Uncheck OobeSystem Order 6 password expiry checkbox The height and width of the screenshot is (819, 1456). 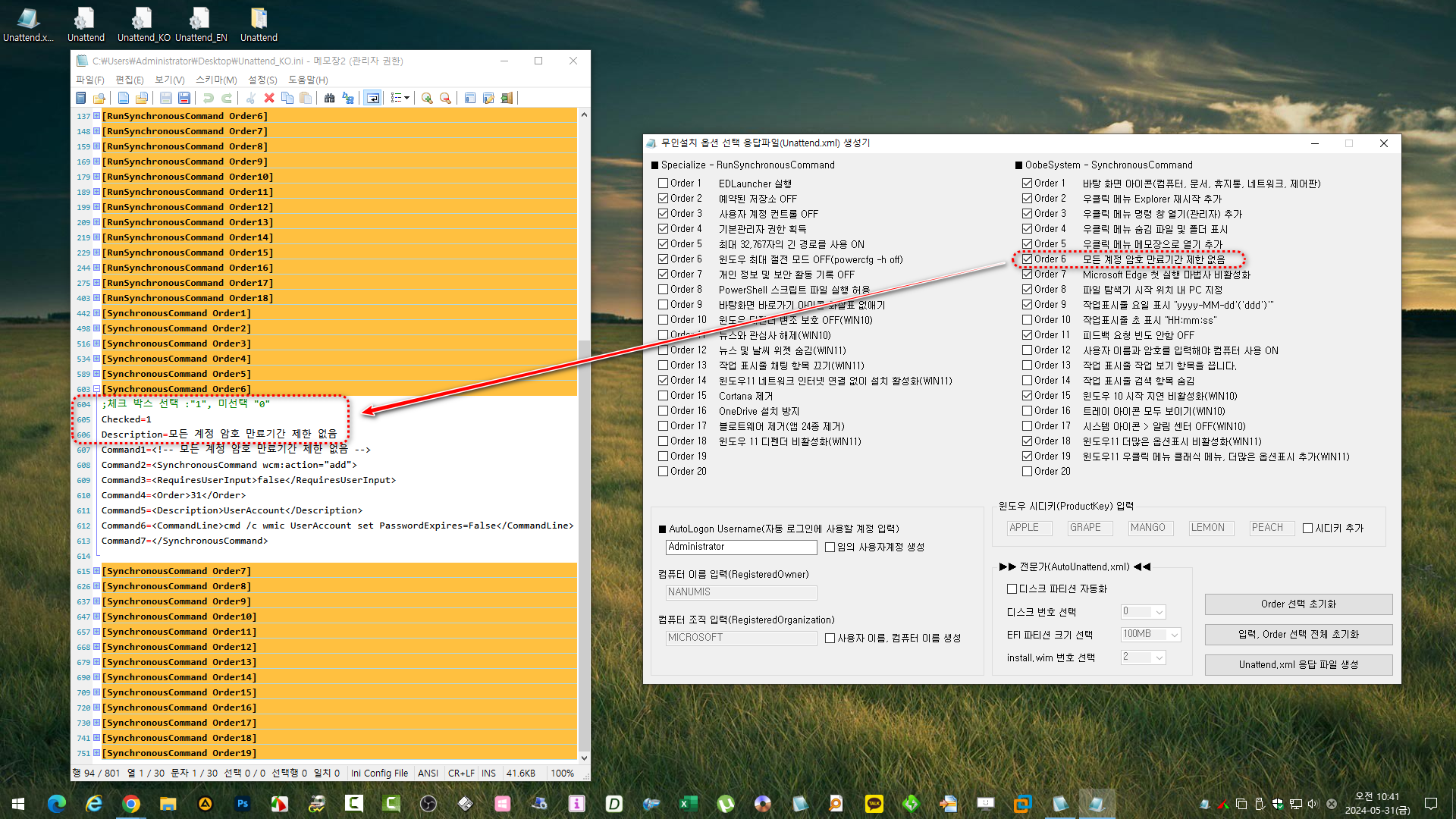[1028, 259]
